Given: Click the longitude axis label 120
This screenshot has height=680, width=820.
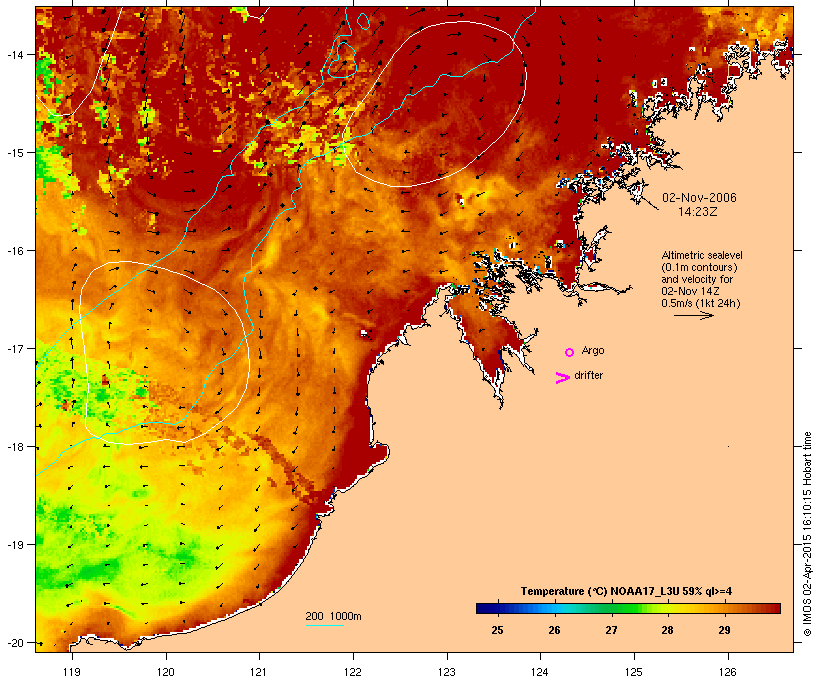Looking at the screenshot, I should (x=166, y=672).
